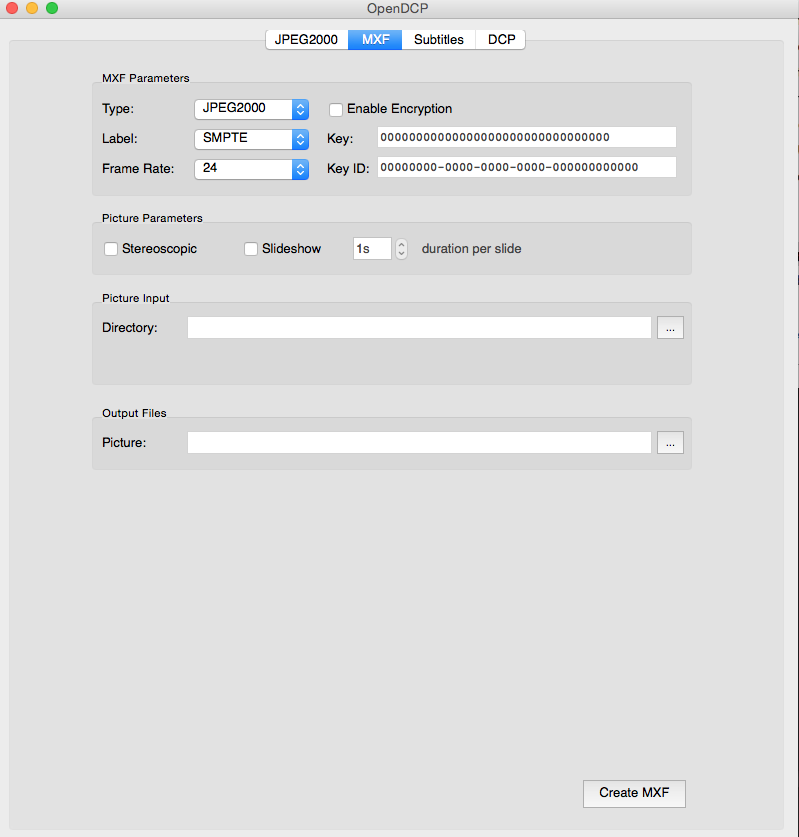Select the MXF tab
This screenshot has height=837, width=799.
tap(375, 40)
